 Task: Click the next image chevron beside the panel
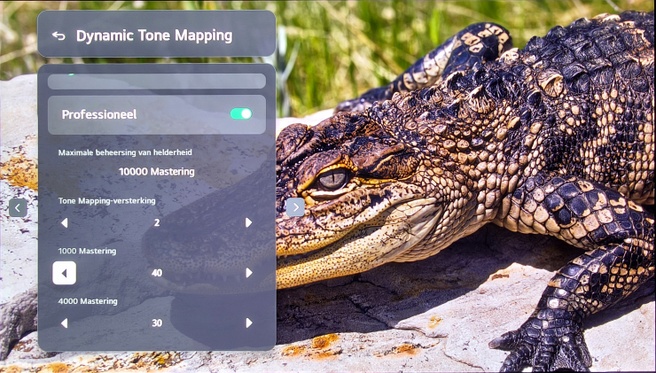click(295, 207)
